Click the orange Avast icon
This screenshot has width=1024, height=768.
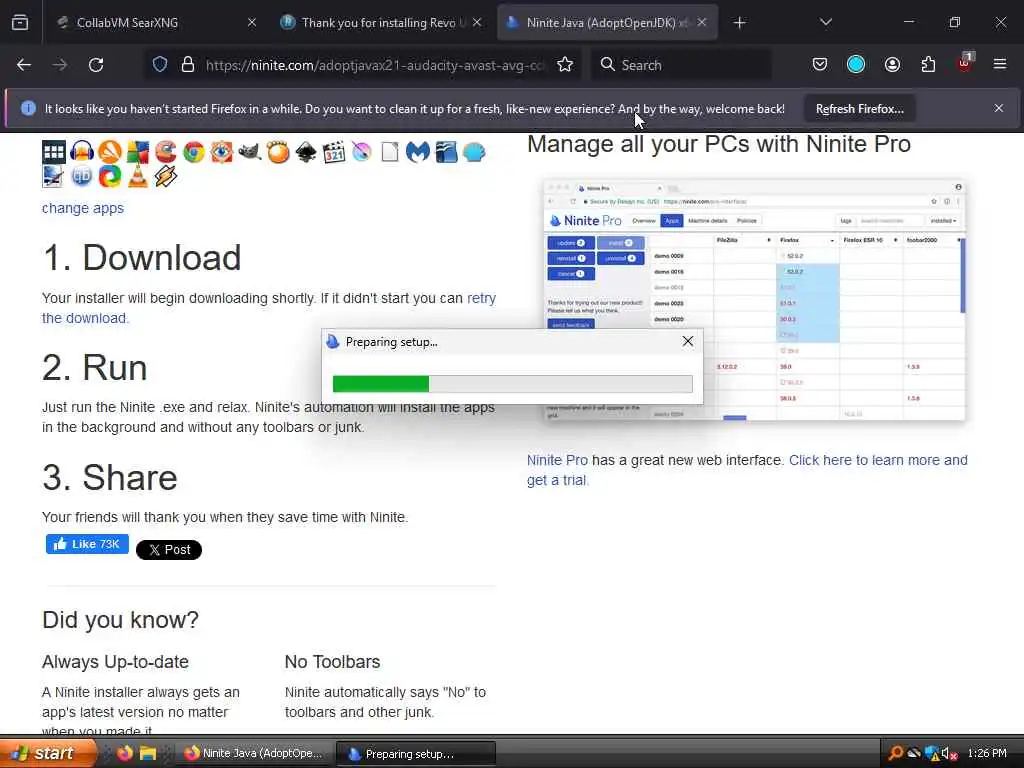pos(110,152)
